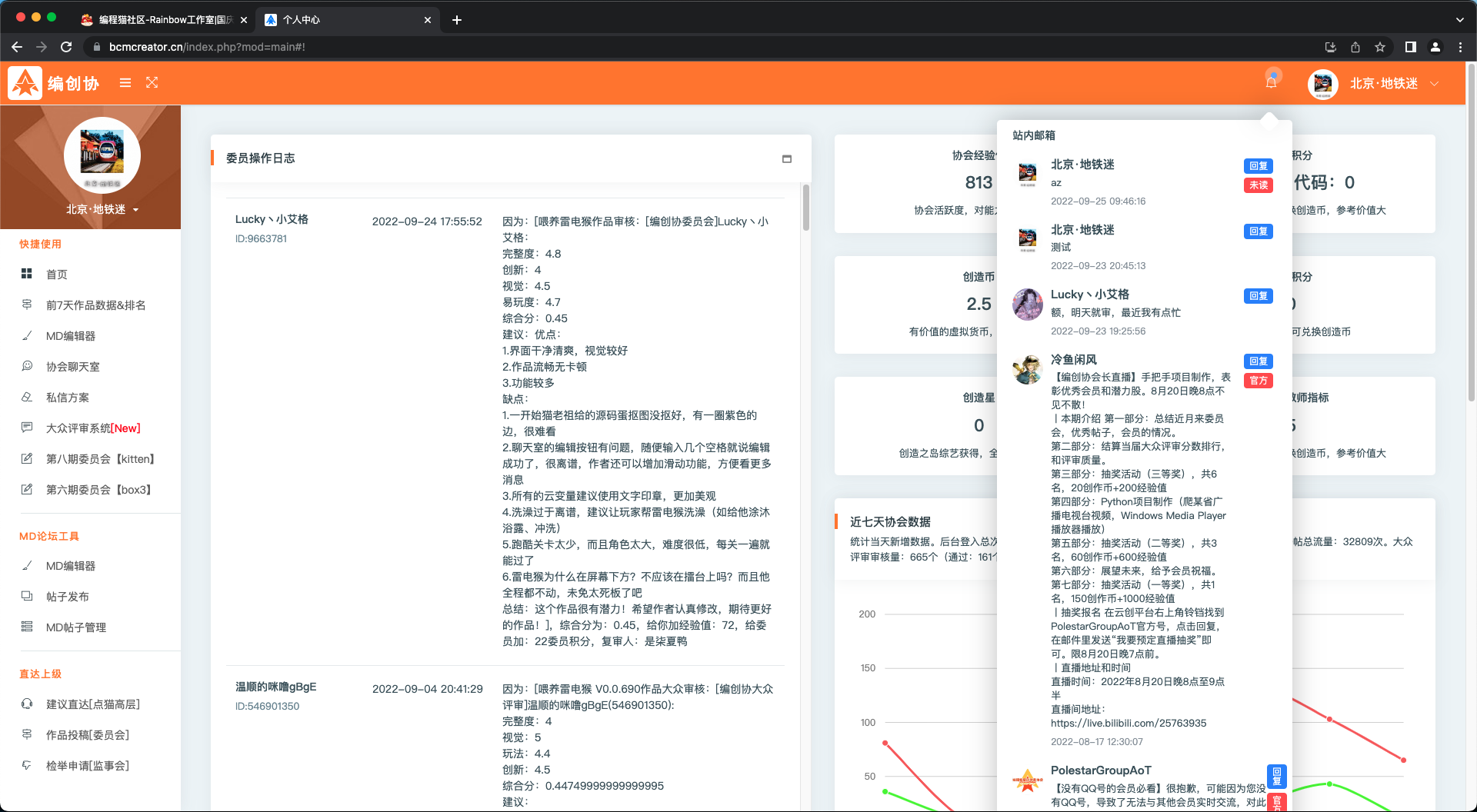Collapse the 委员操作日志 panel
Viewport: 1477px width, 812px height.
pos(787,159)
